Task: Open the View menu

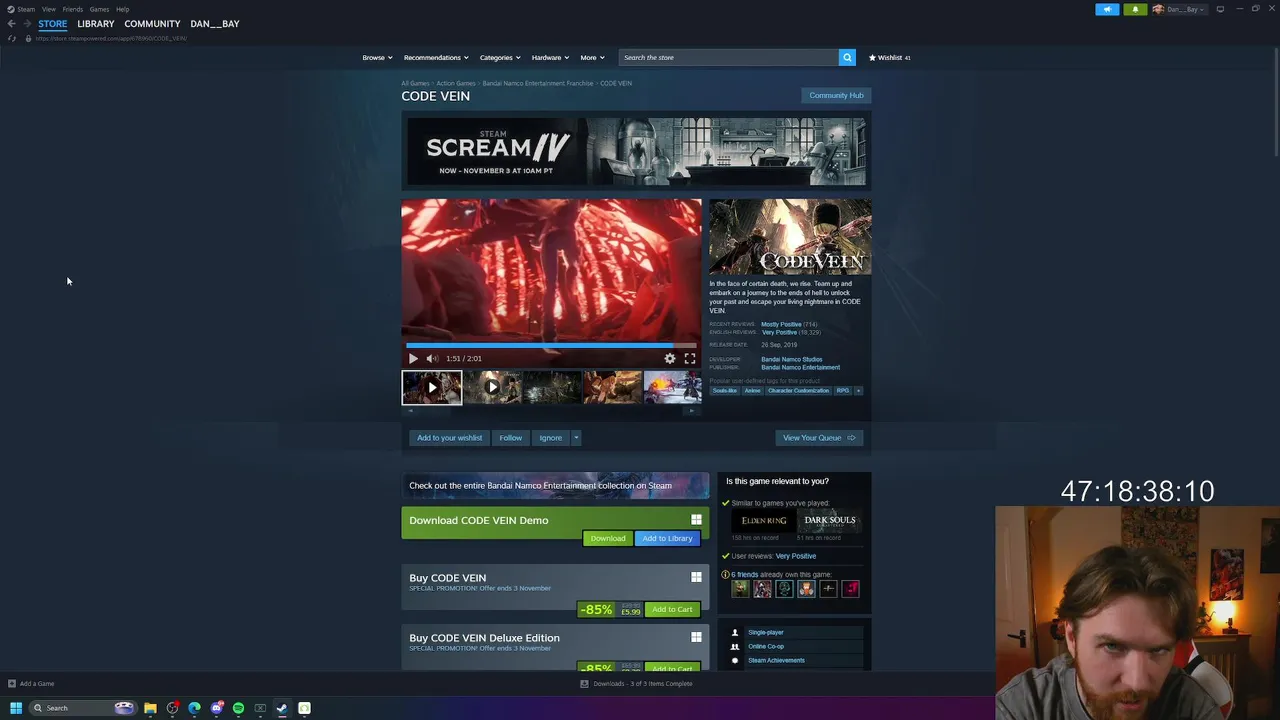Action: click(48, 9)
